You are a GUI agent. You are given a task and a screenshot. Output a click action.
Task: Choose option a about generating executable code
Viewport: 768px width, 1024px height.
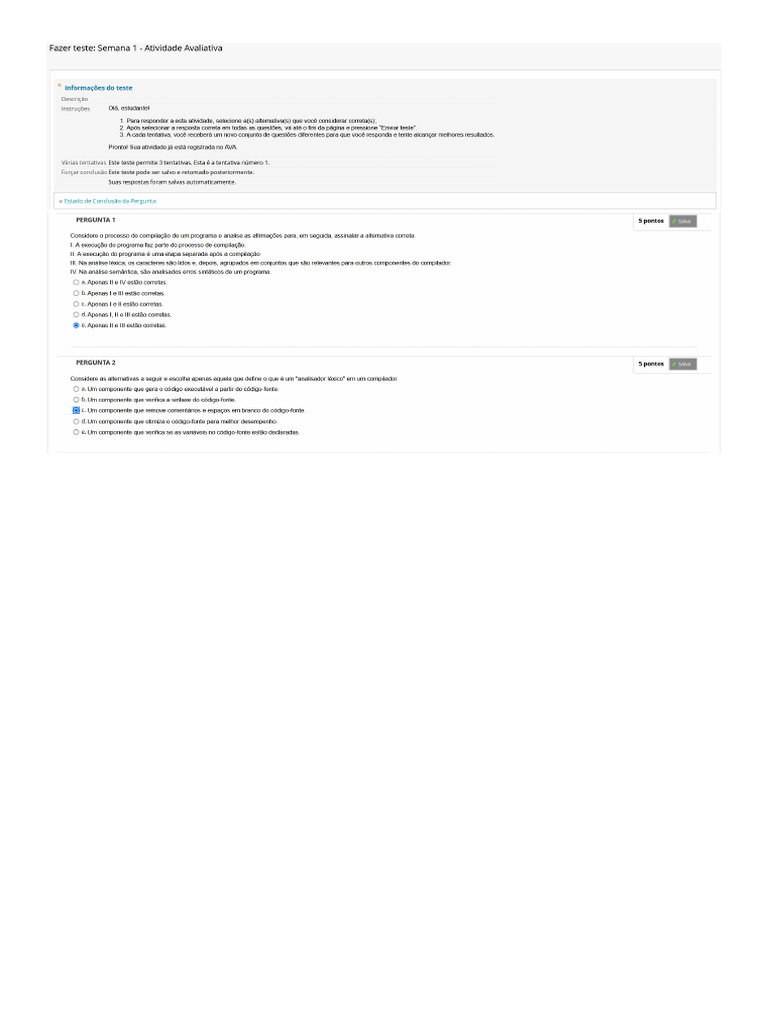point(76,389)
